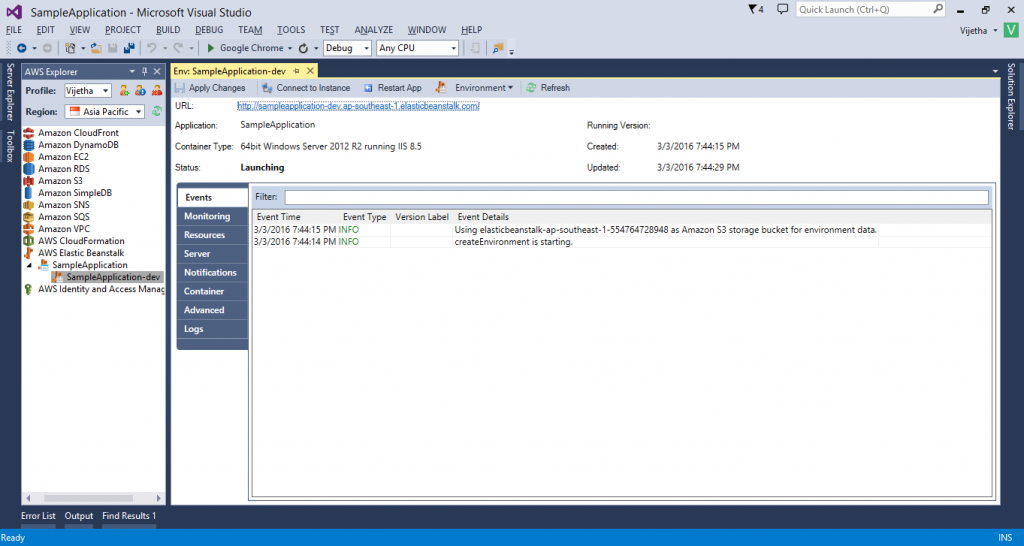Viewport: 1024px width, 546px height.
Task: Click the Save All toolbar icon
Action: pos(128,48)
